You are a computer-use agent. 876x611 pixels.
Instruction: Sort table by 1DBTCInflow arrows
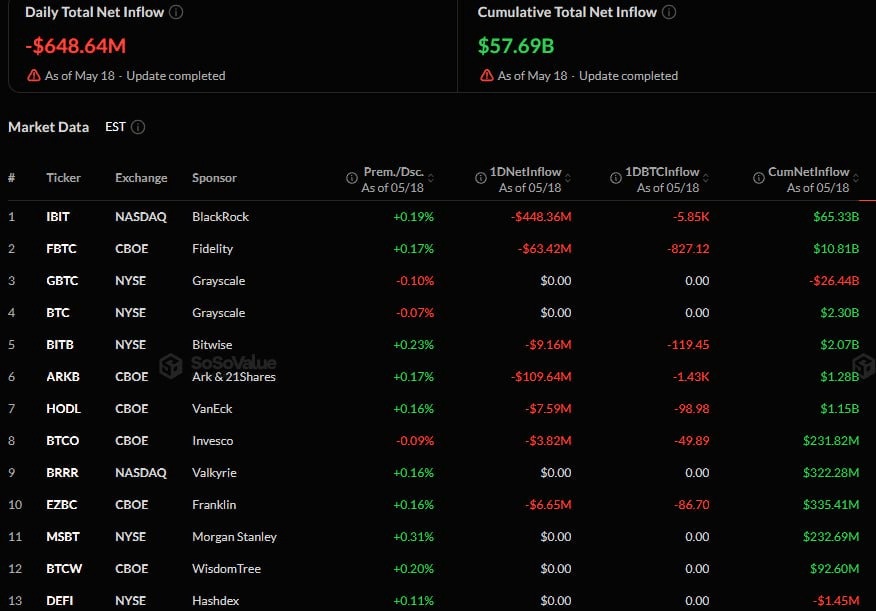(x=706, y=178)
